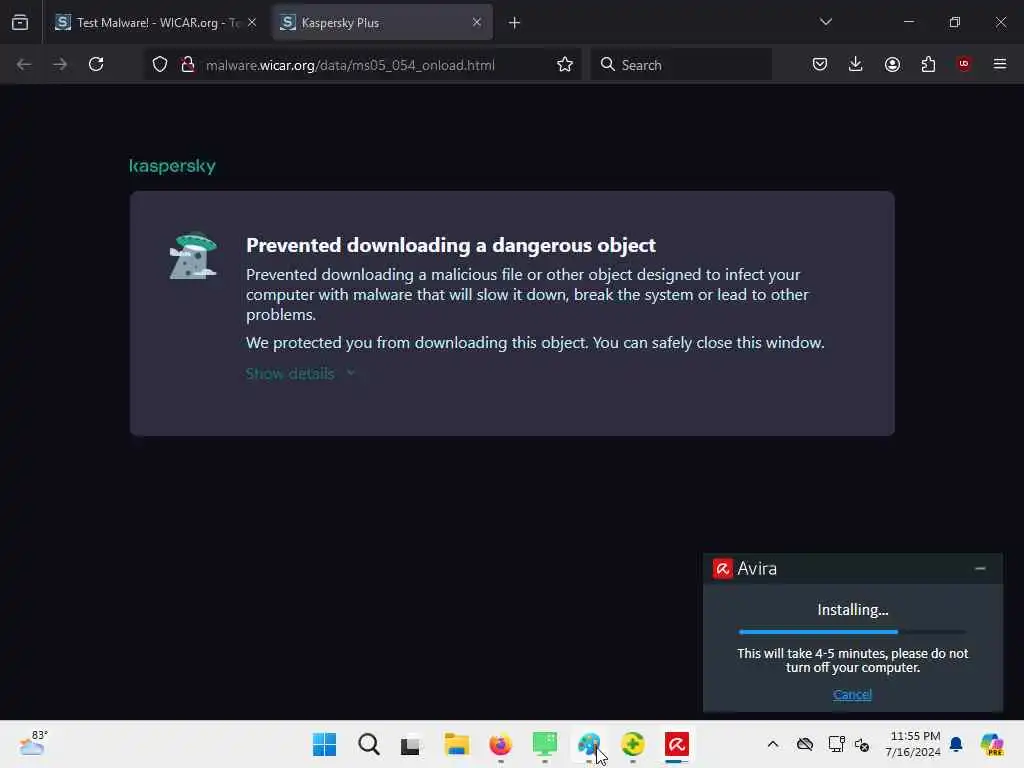Open Task View on taskbar

click(411, 744)
